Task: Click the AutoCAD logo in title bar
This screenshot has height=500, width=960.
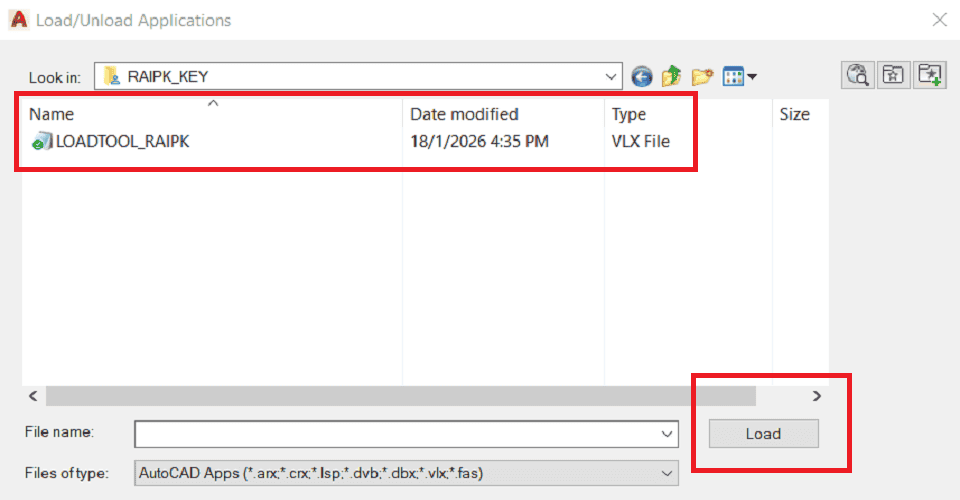Action: [x=19, y=20]
